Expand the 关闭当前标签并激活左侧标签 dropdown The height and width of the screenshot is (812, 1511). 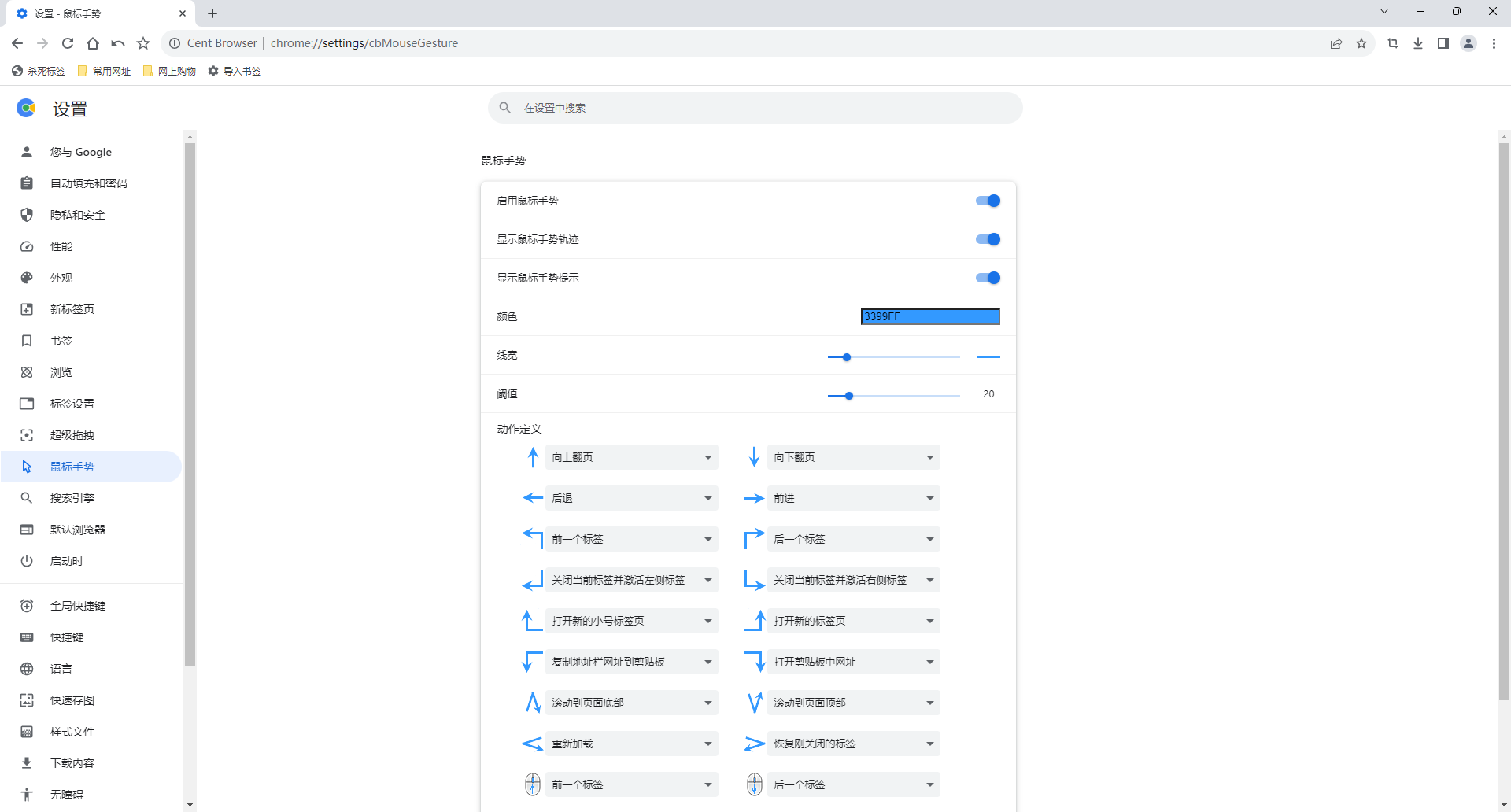(632, 580)
